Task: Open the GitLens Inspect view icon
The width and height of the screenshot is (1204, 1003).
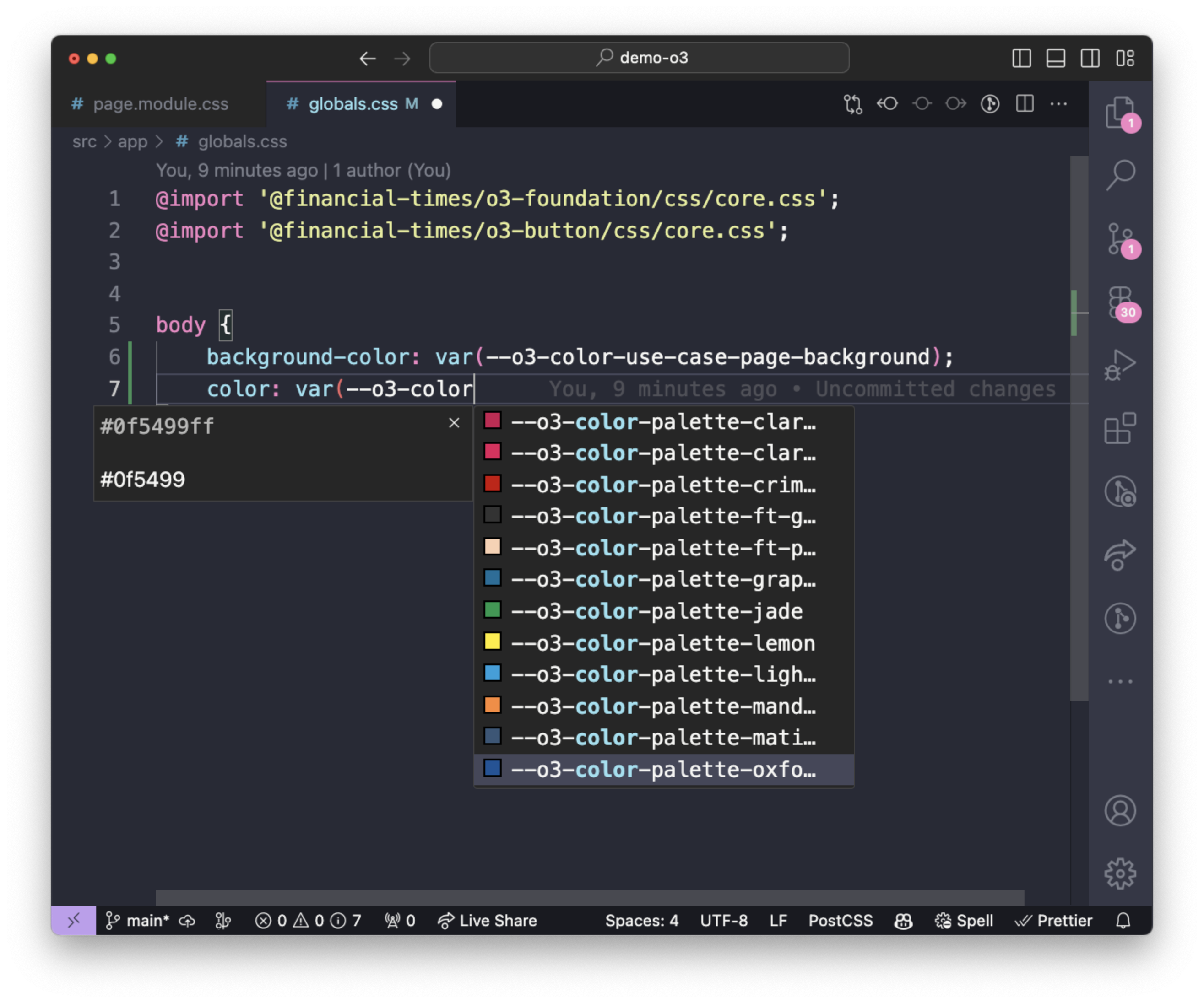Action: tap(1120, 492)
